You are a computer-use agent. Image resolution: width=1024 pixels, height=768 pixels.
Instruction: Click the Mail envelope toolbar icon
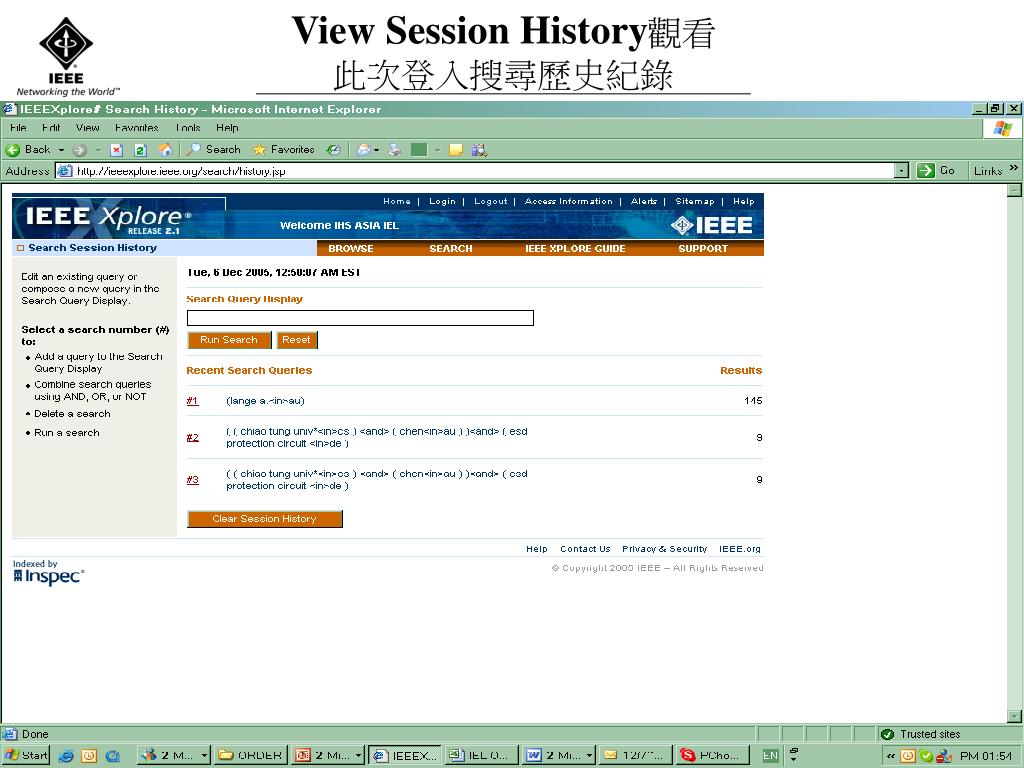pos(363,150)
